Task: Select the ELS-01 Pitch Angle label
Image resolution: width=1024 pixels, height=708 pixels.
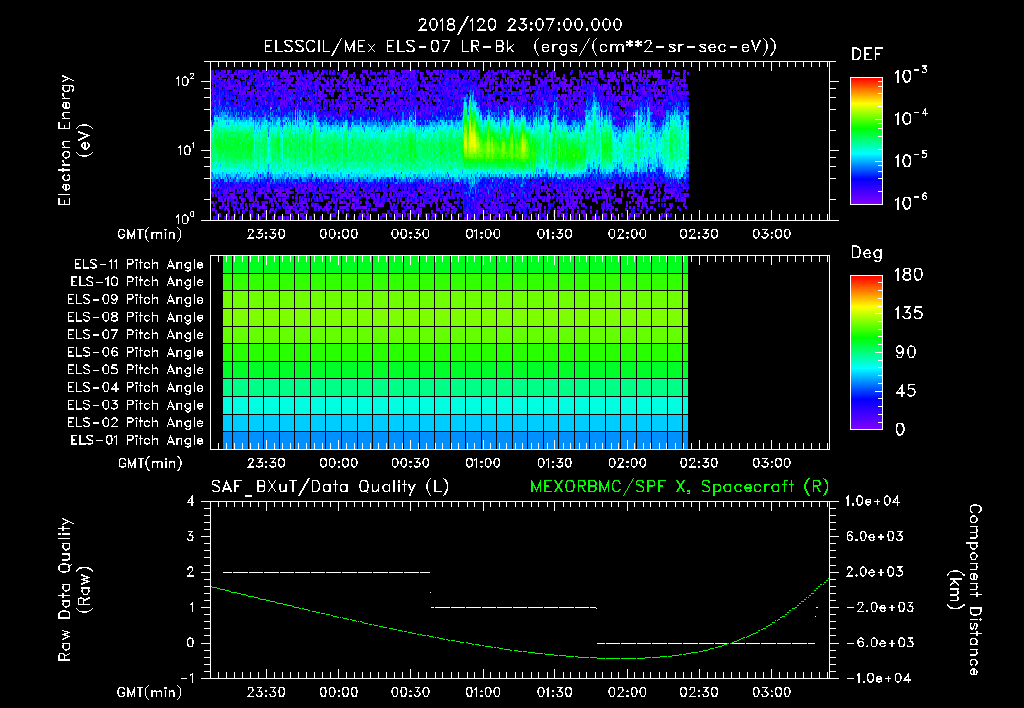Action: [x=137, y=440]
